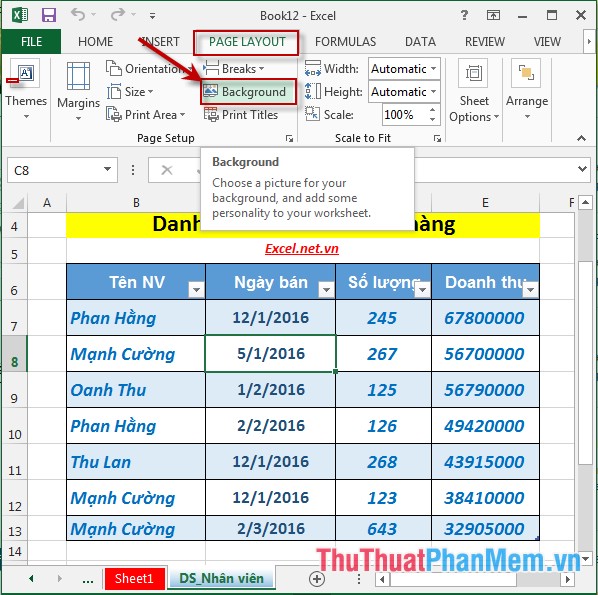Open the Số lượng filter dropdown
The image size is (598, 595).
[423, 290]
